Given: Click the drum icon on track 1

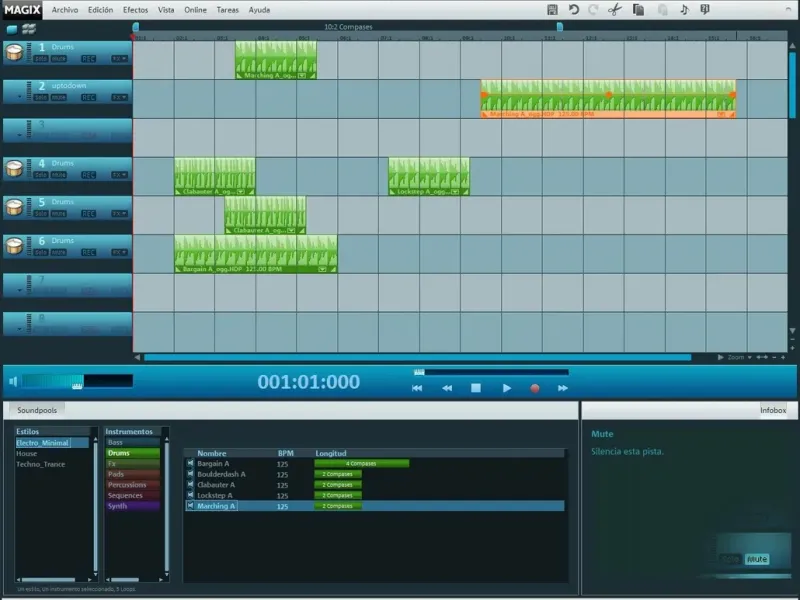Looking at the screenshot, I should point(14,52).
